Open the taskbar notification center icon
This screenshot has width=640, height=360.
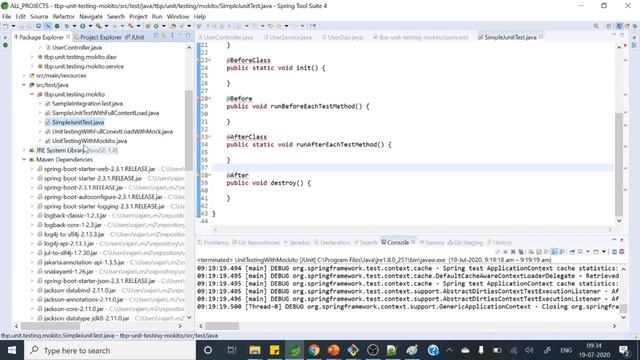[624, 350]
